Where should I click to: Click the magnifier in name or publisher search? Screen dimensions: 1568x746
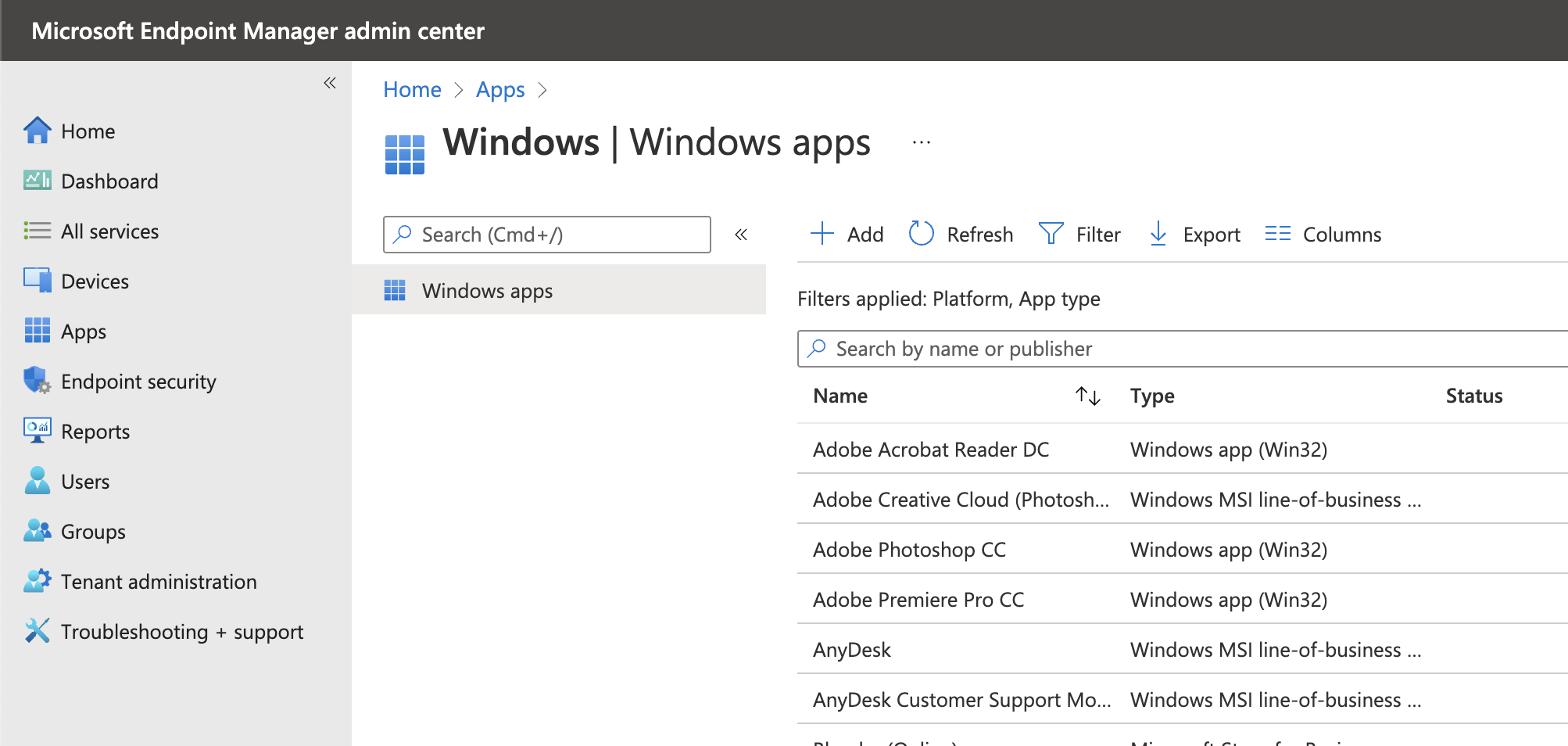(817, 348)
